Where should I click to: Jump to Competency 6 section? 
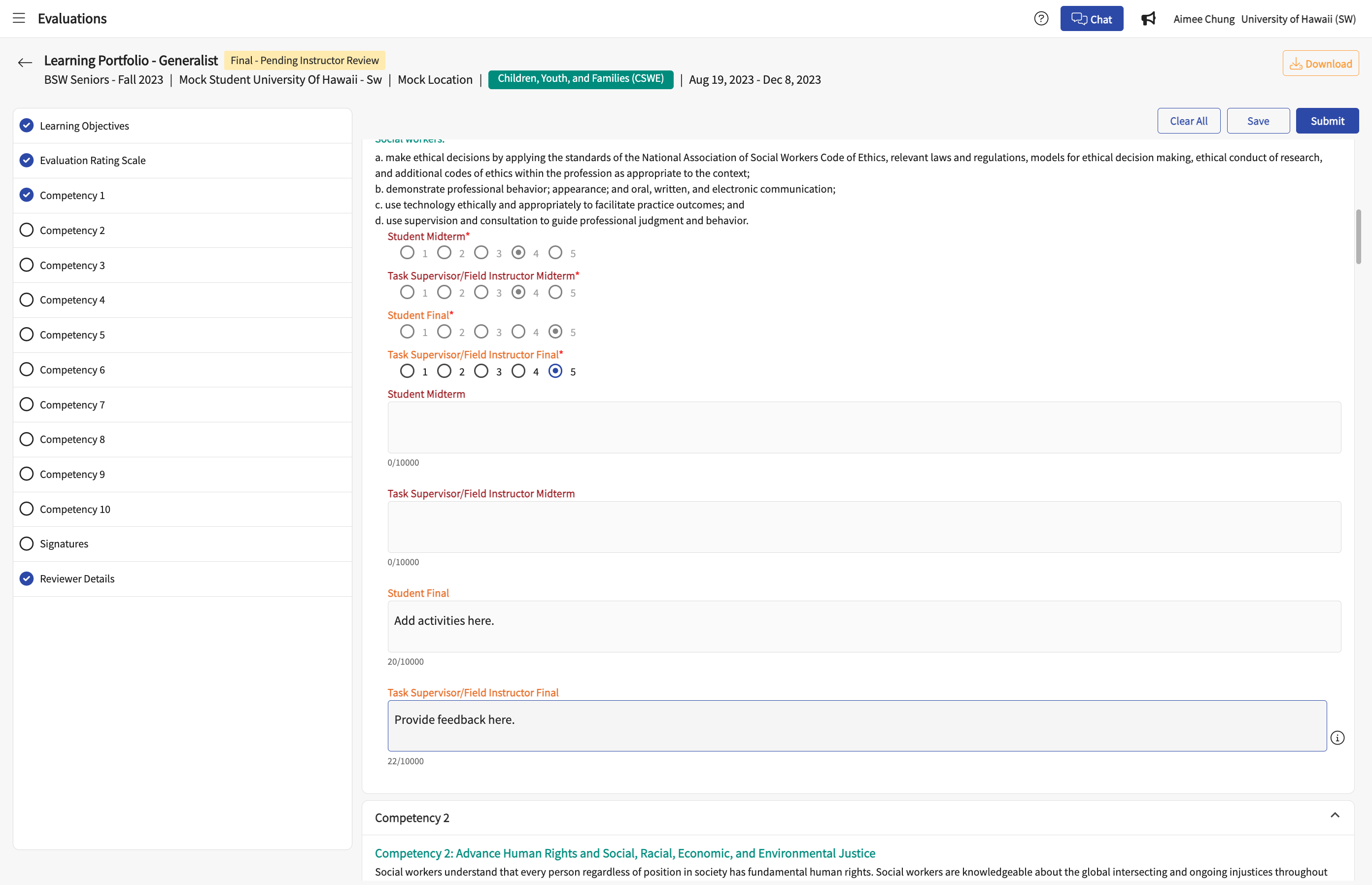(182, 370)
